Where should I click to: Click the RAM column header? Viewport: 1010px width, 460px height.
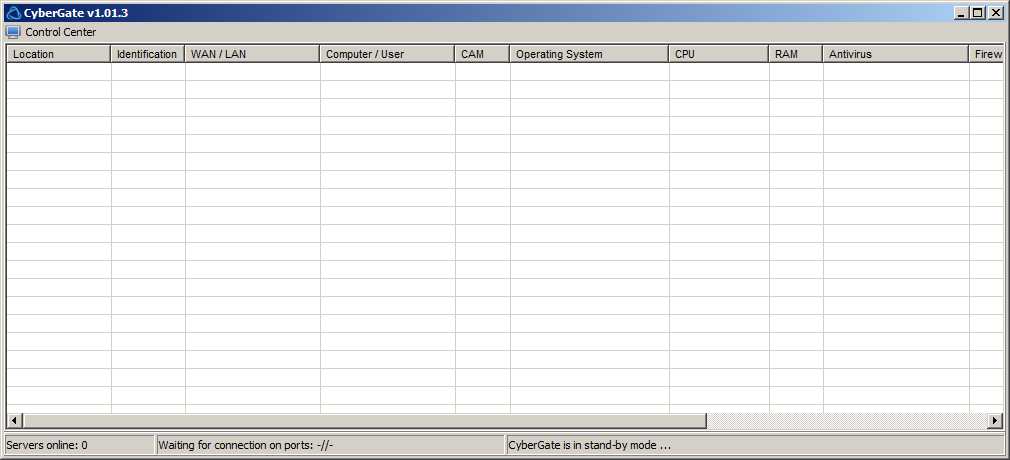pyautogui.click(x=795, y=54)
